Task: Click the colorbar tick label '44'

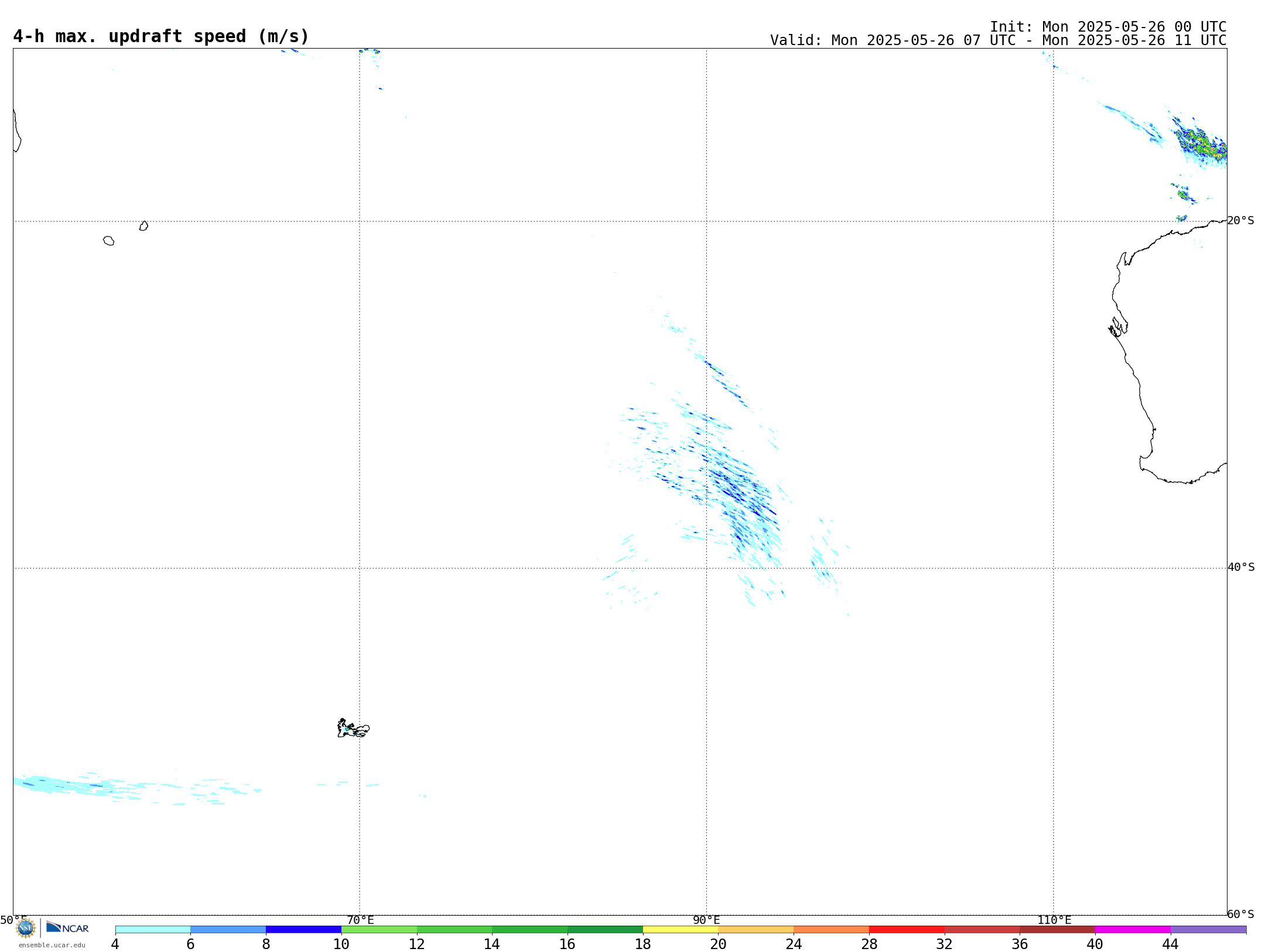Action: tap(1170, 944)
